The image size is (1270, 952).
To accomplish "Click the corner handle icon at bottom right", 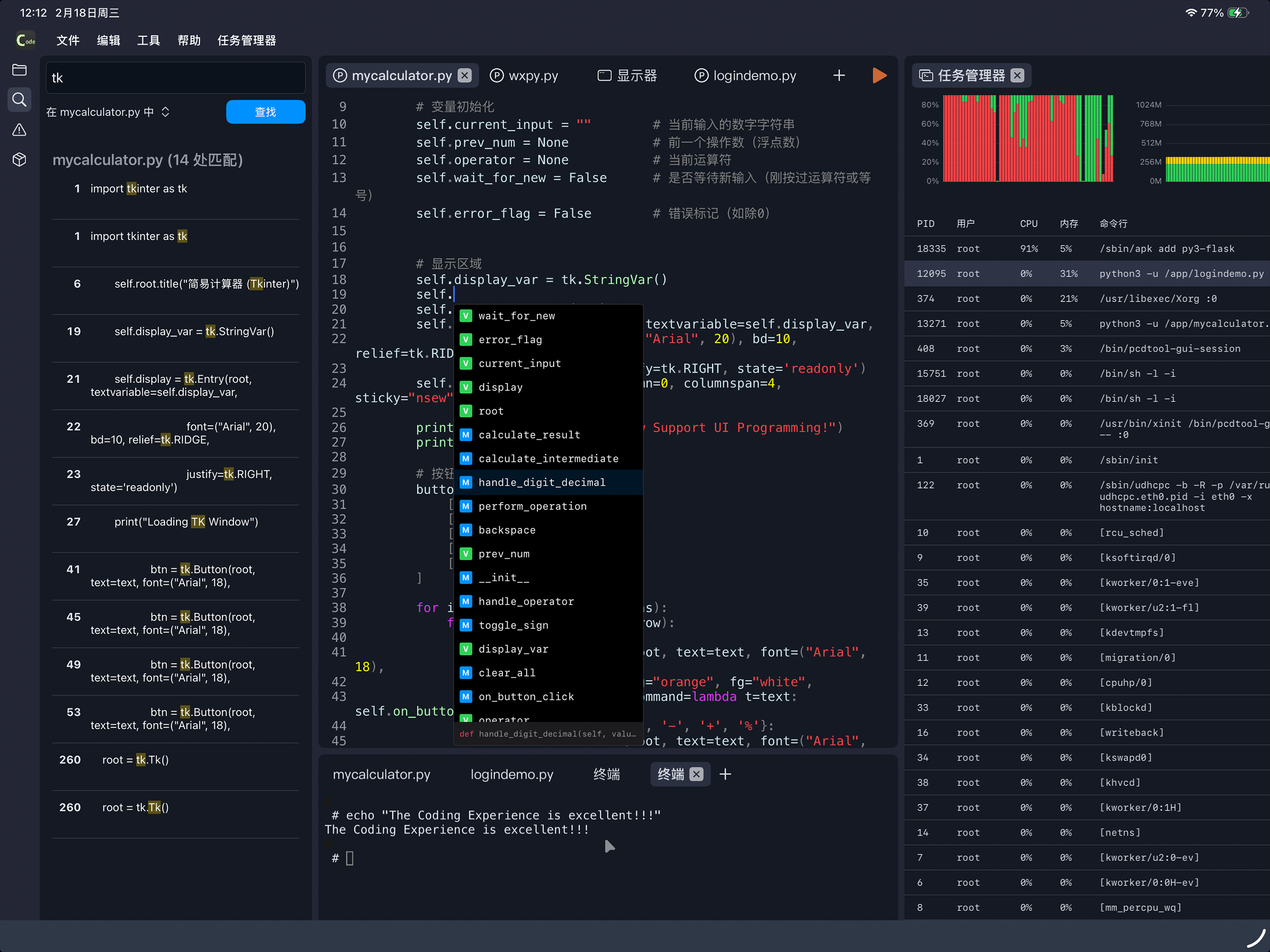I will point(1256,938).
